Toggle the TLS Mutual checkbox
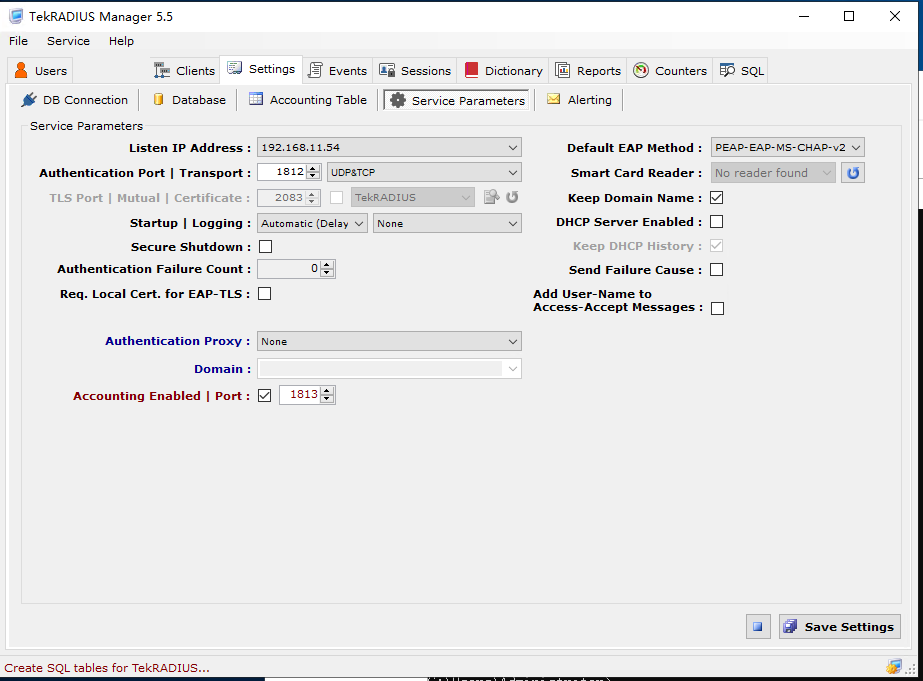The image size is (923, 681). pos(337,198)
